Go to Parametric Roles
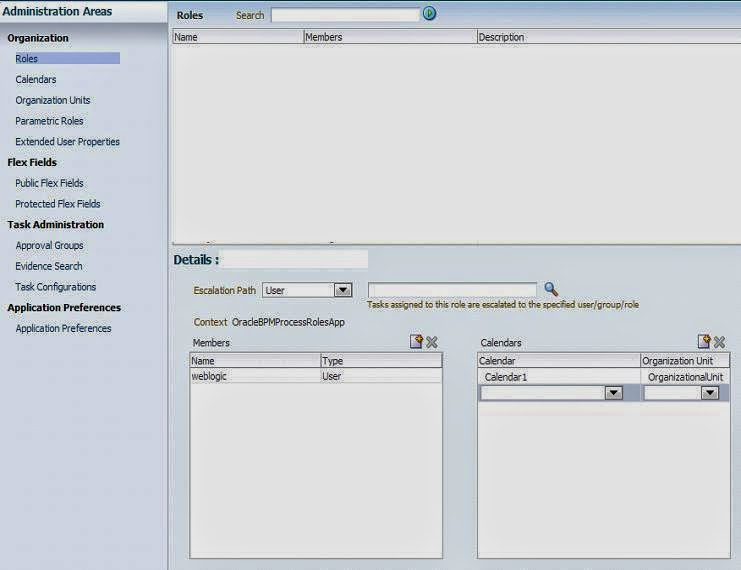 [x=49, y=121]
